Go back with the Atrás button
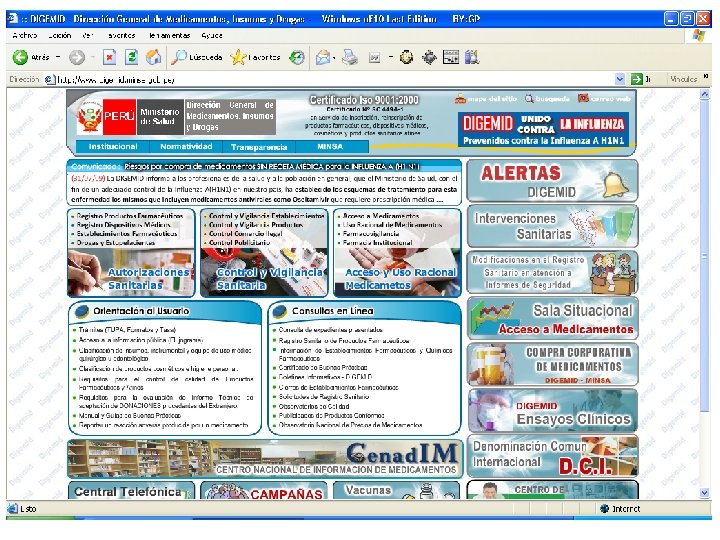 [30, 57]
